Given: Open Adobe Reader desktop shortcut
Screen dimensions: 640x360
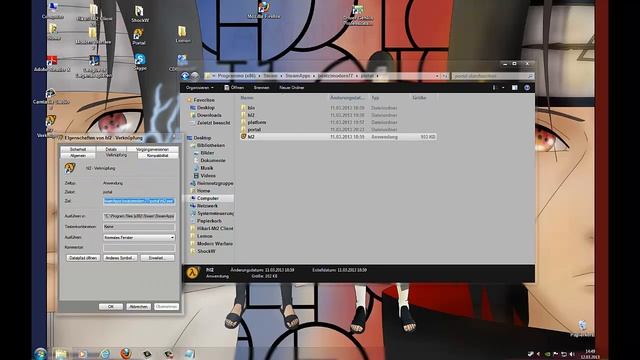Looking at the screenshot, I should coord(52,64).
